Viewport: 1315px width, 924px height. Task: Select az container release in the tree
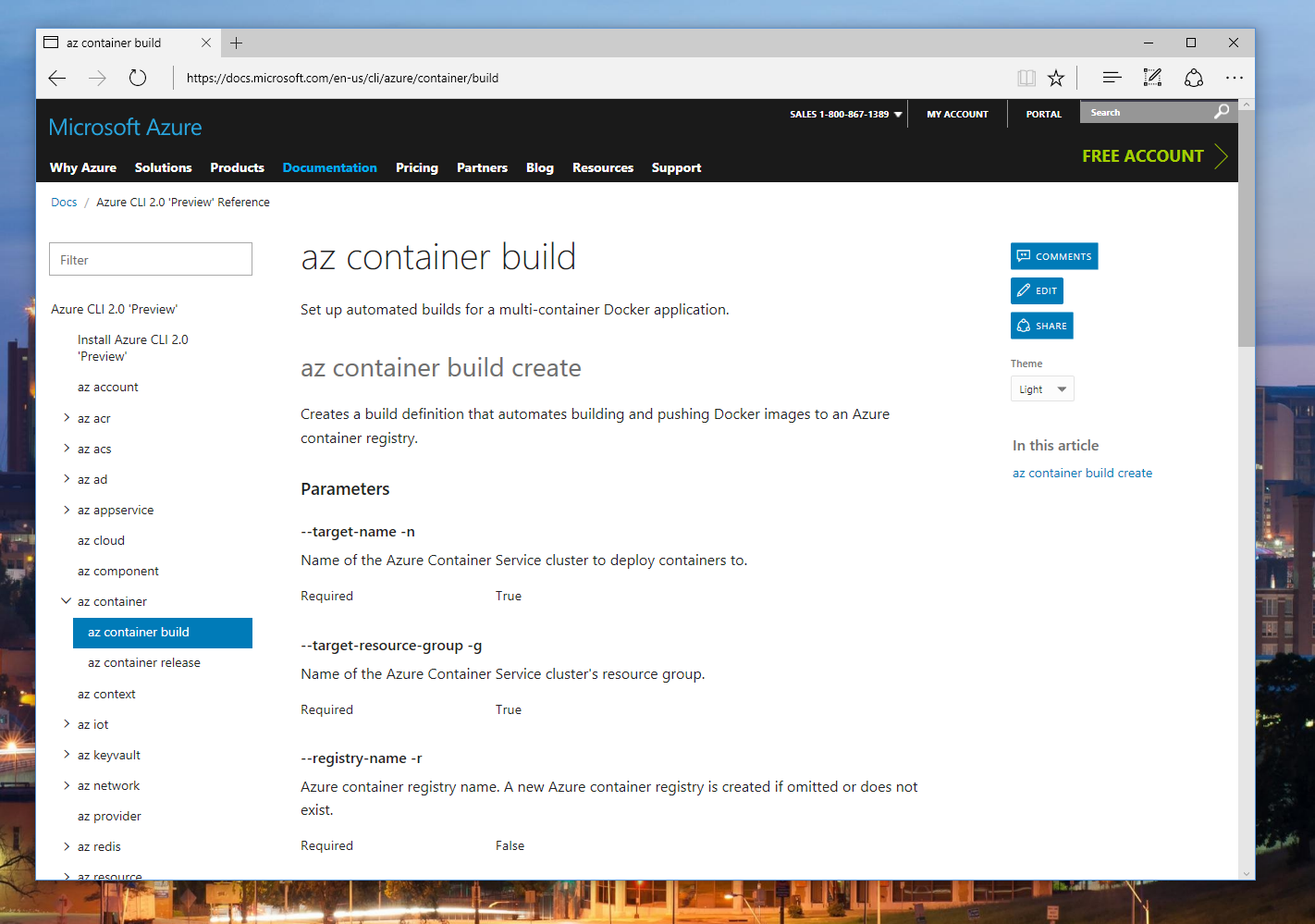pos(144,663)
